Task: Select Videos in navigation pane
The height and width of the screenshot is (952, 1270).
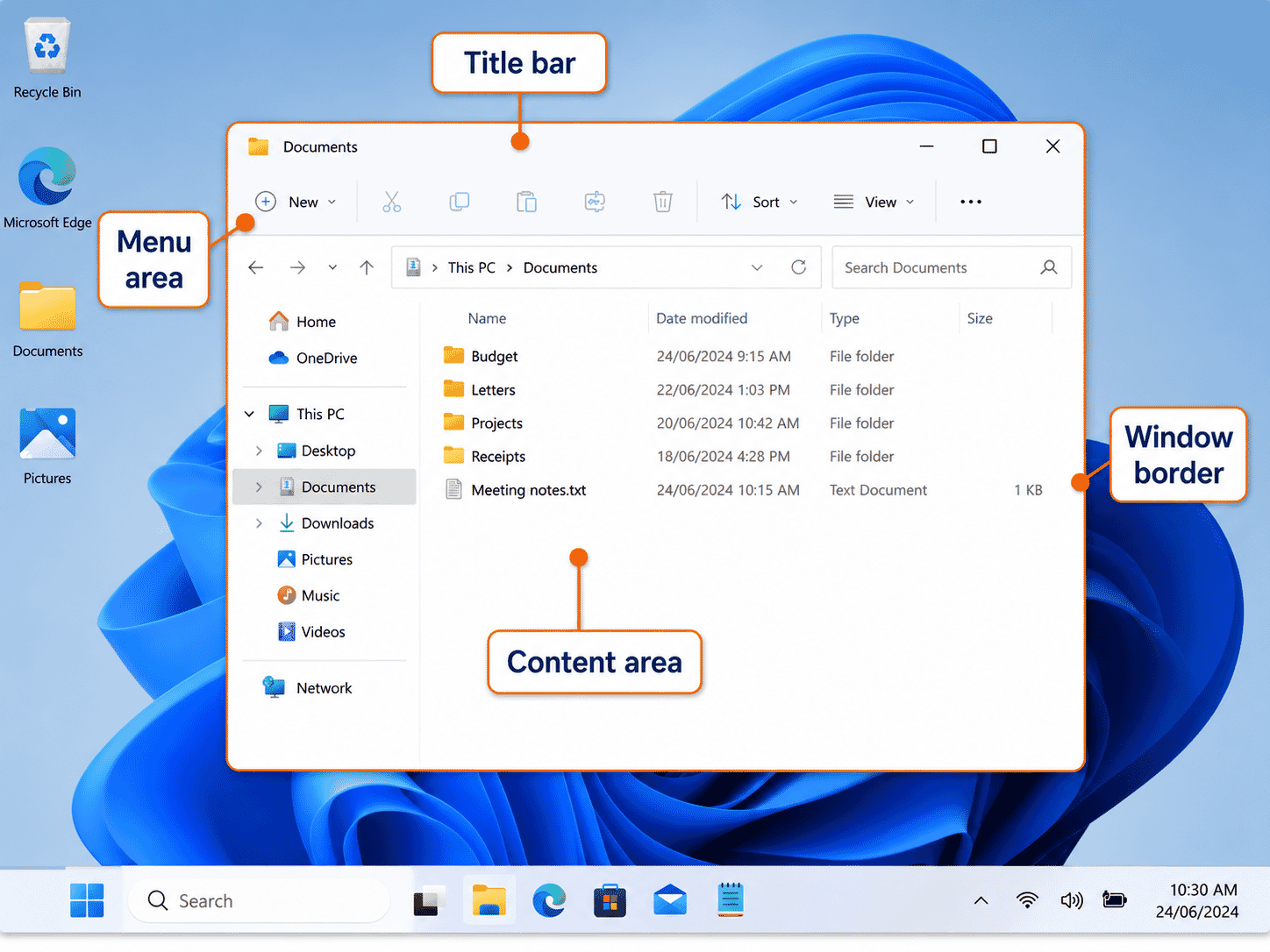Action: coord(311,631)
